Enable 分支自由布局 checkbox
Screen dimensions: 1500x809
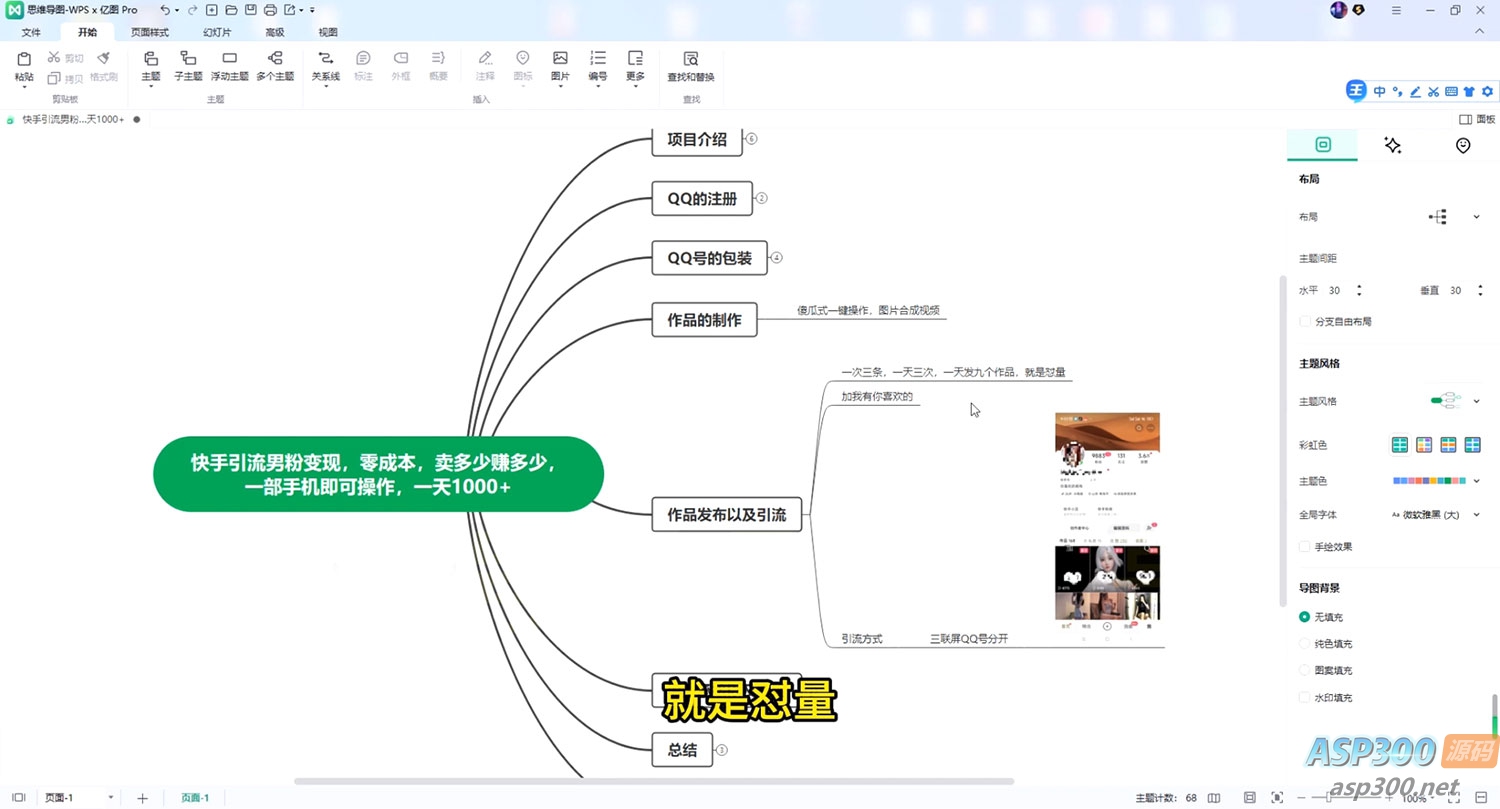[1304, 322]
